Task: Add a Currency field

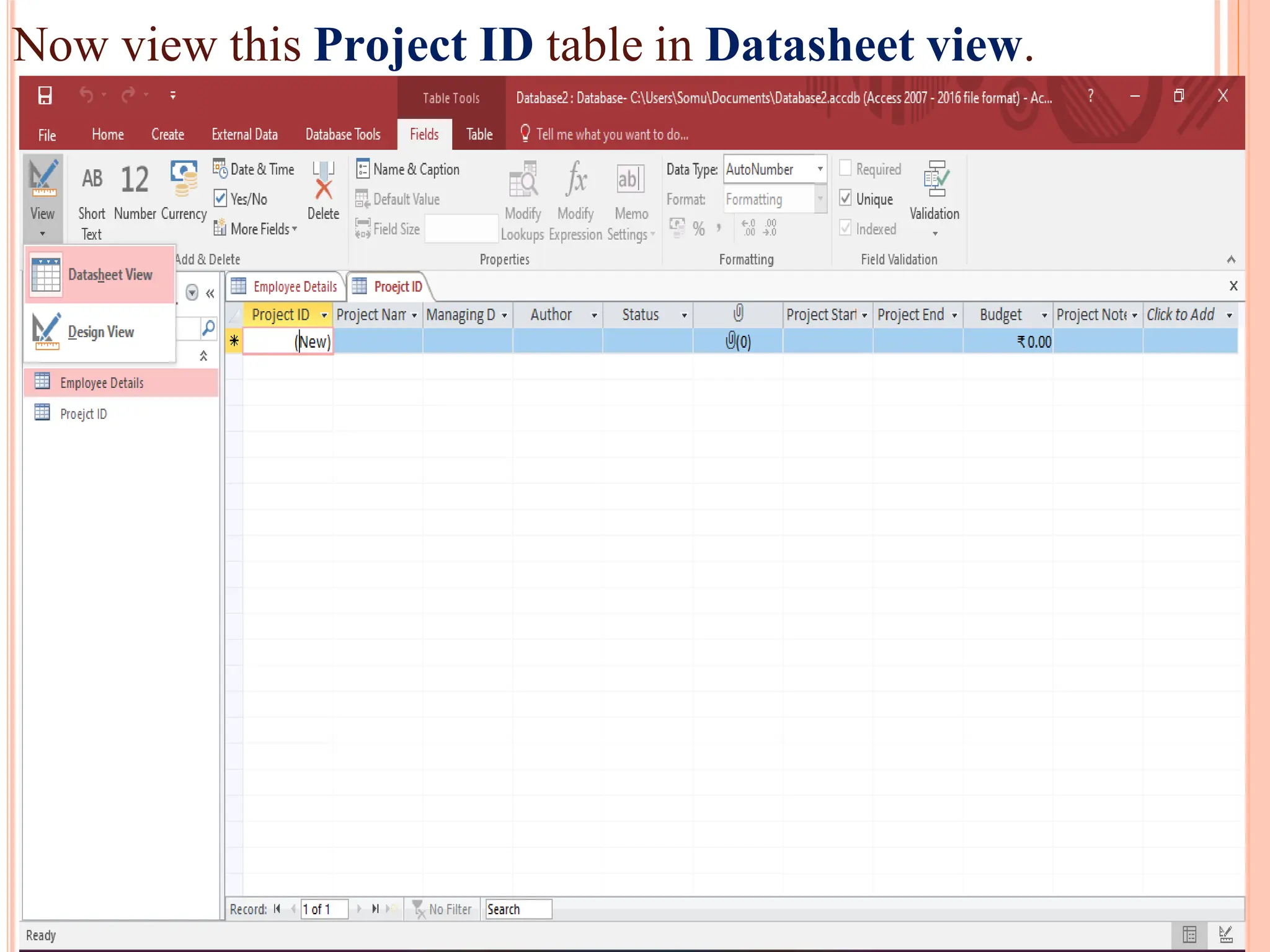Action: coord(184,190)
